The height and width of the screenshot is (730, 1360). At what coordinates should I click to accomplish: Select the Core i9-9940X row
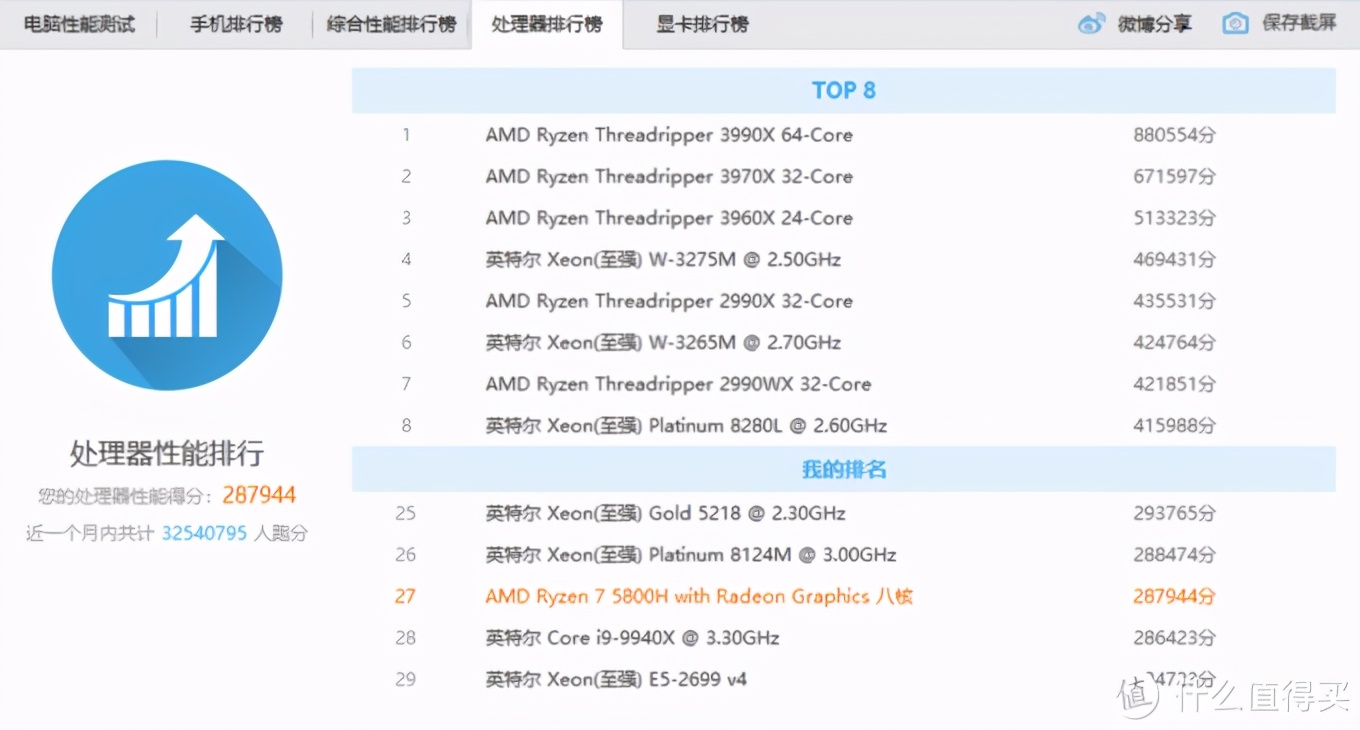628,638
